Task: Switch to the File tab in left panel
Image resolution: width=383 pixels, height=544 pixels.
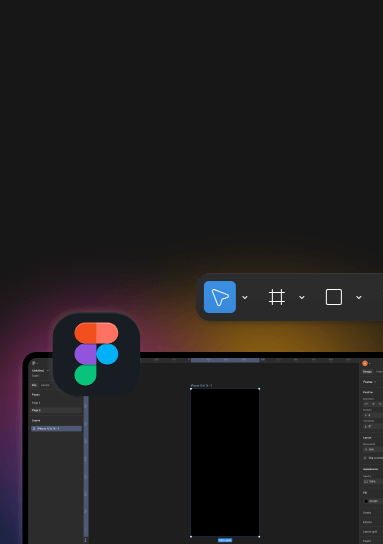Action: (x=34, y=385)
